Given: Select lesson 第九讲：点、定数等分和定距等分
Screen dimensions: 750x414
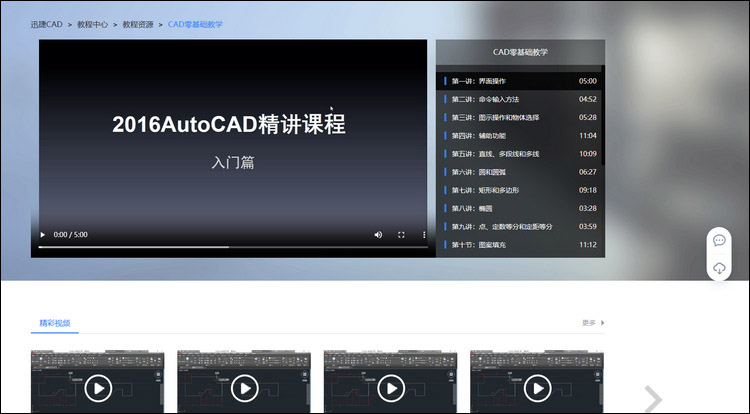Looking at the screenshot, I should pos(520,226).
